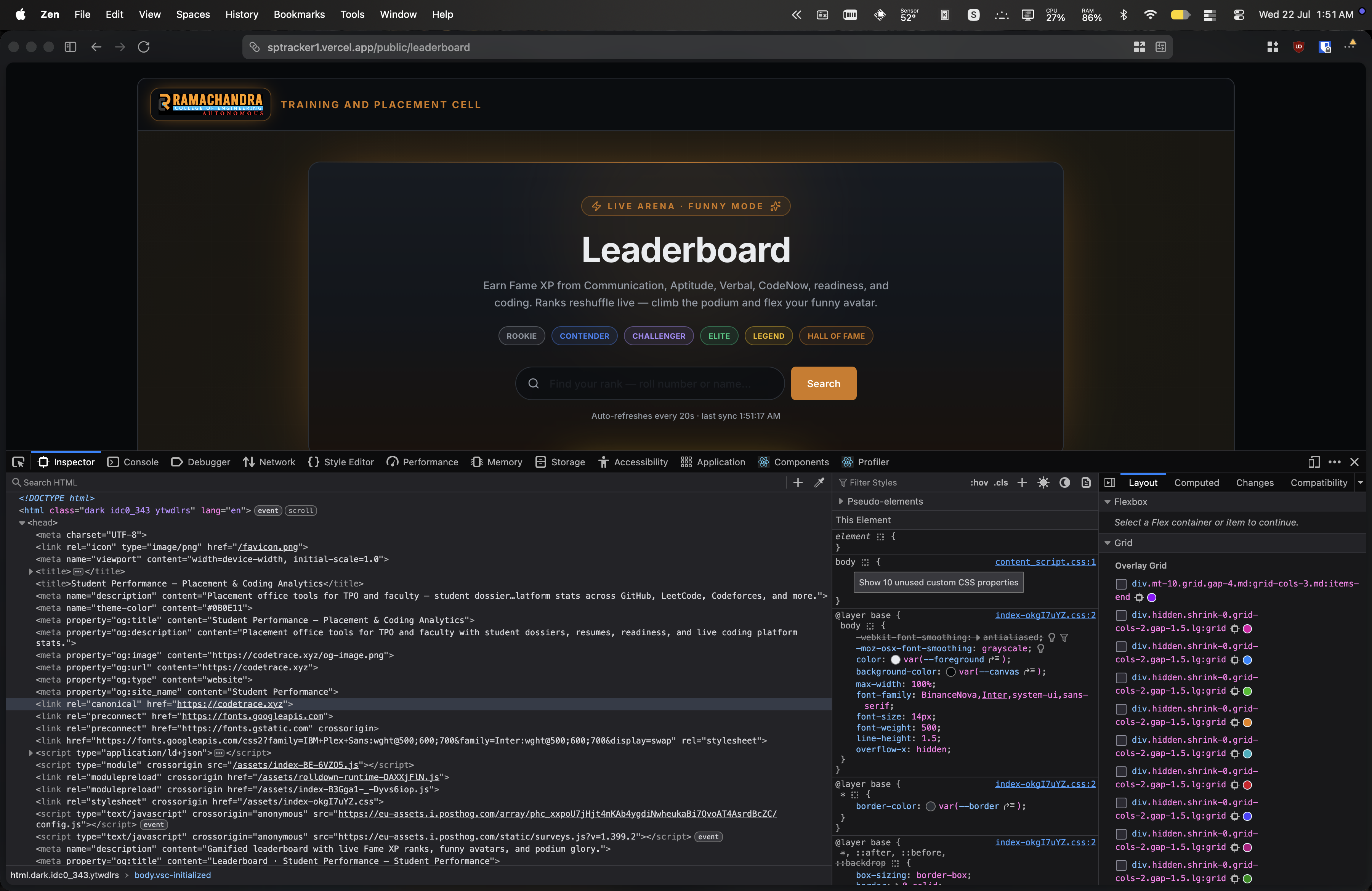
Task: Go back to previous page
Action: [x=96, y=46]
